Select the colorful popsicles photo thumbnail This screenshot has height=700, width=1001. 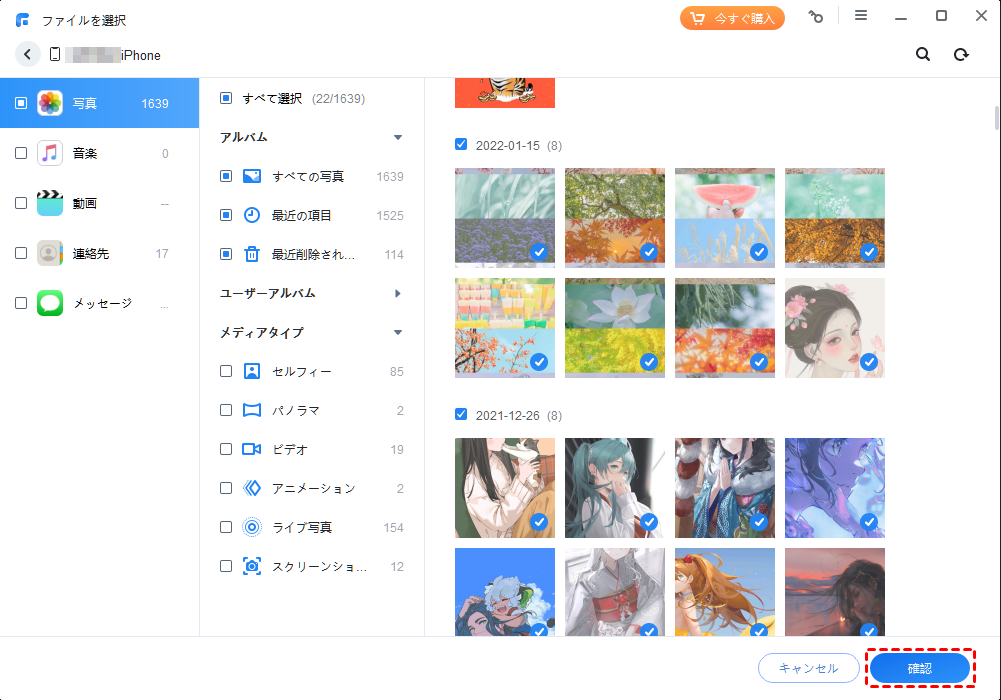point(505,327)
